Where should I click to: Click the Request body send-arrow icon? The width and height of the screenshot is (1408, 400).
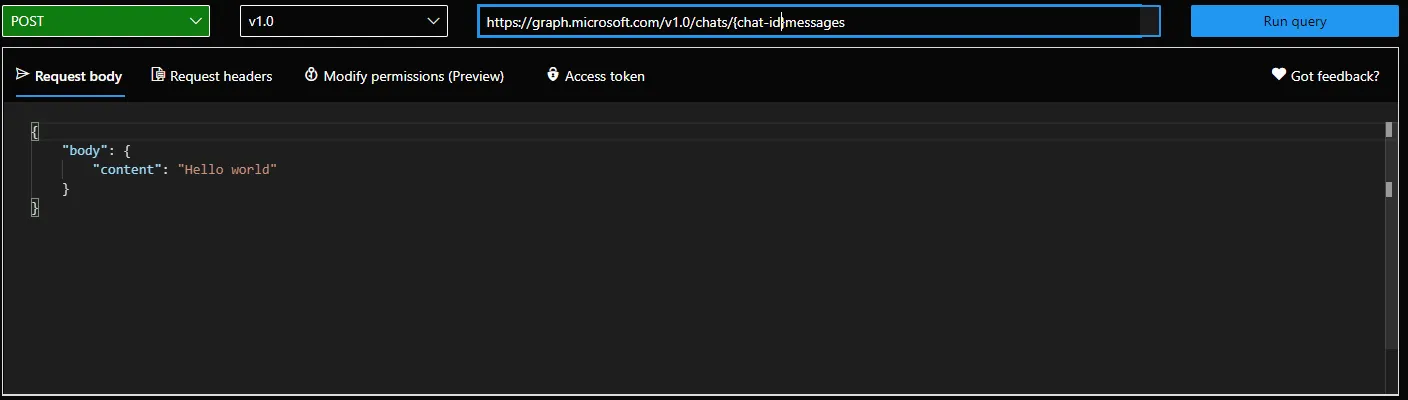(23, 75)
